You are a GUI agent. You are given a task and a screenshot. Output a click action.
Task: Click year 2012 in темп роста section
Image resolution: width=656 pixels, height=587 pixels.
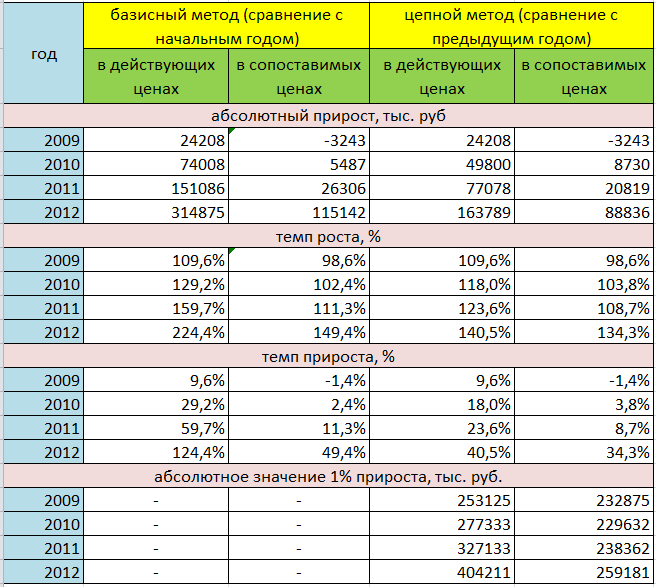point(44,332)
